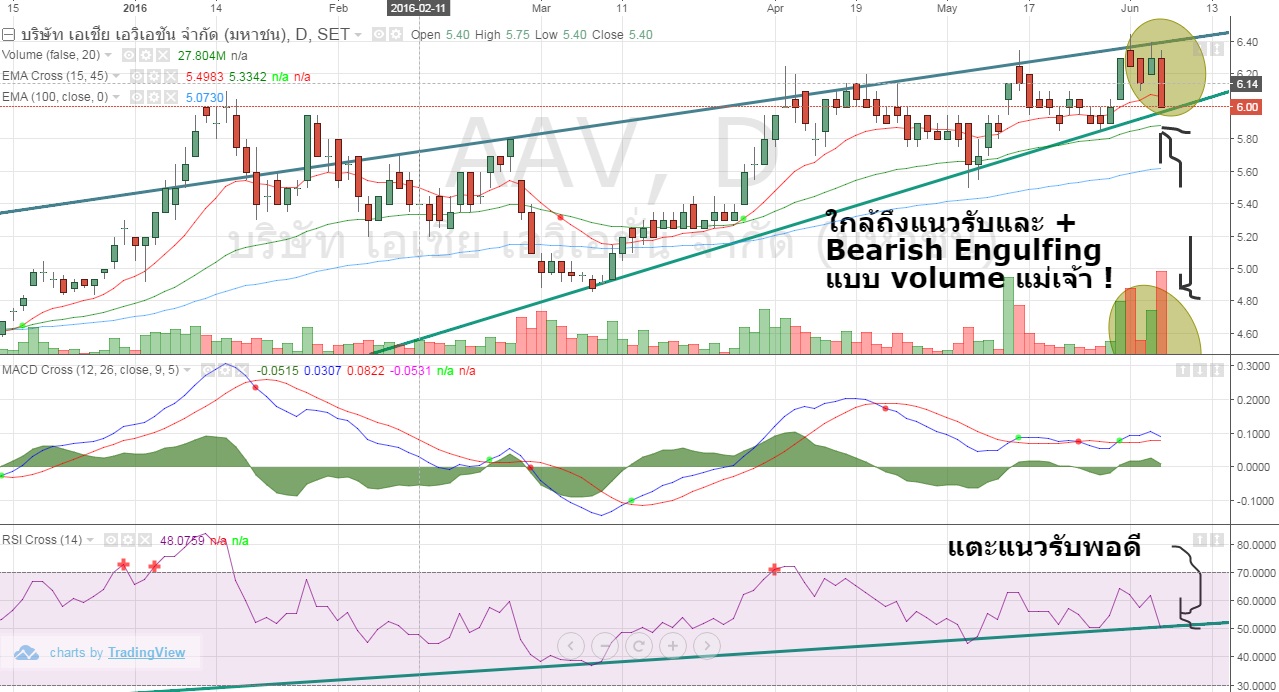Click the Apr label on the time axis
The height and width of the screenshot is (692, 1279).
(775, 6)
